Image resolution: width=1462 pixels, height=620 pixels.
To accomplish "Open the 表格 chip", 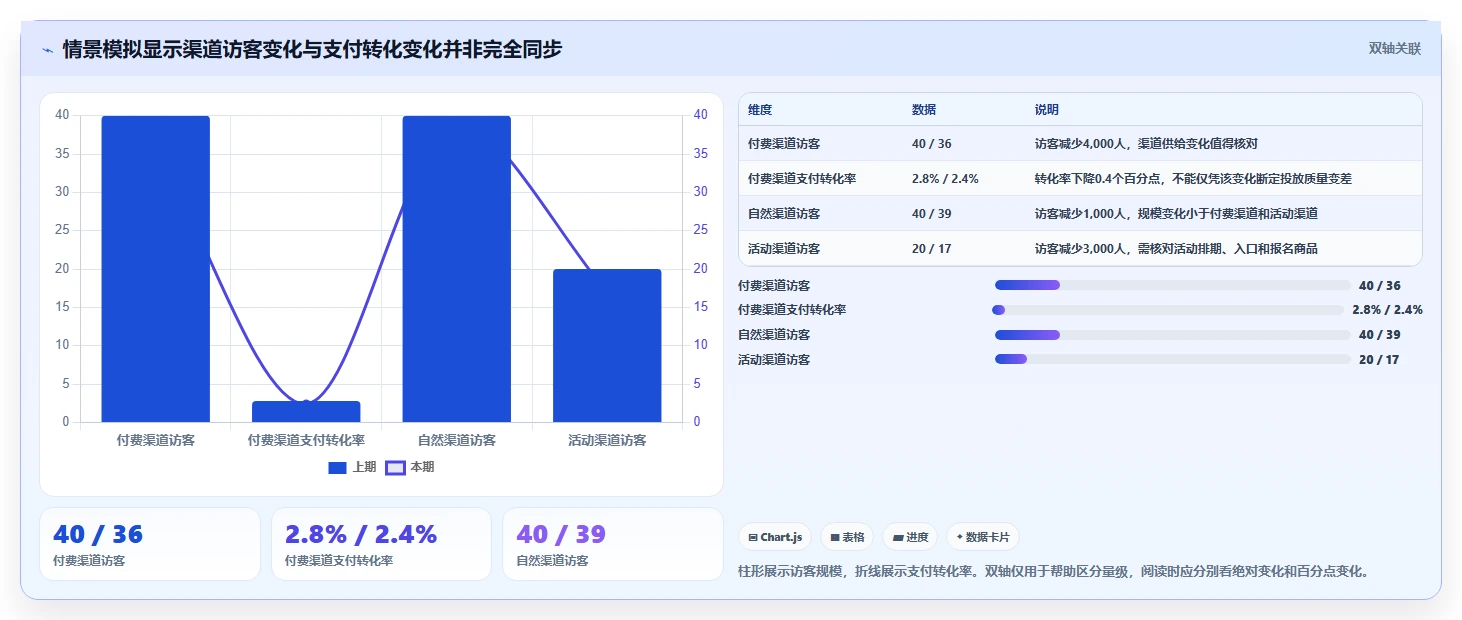I will click(847, 537).
